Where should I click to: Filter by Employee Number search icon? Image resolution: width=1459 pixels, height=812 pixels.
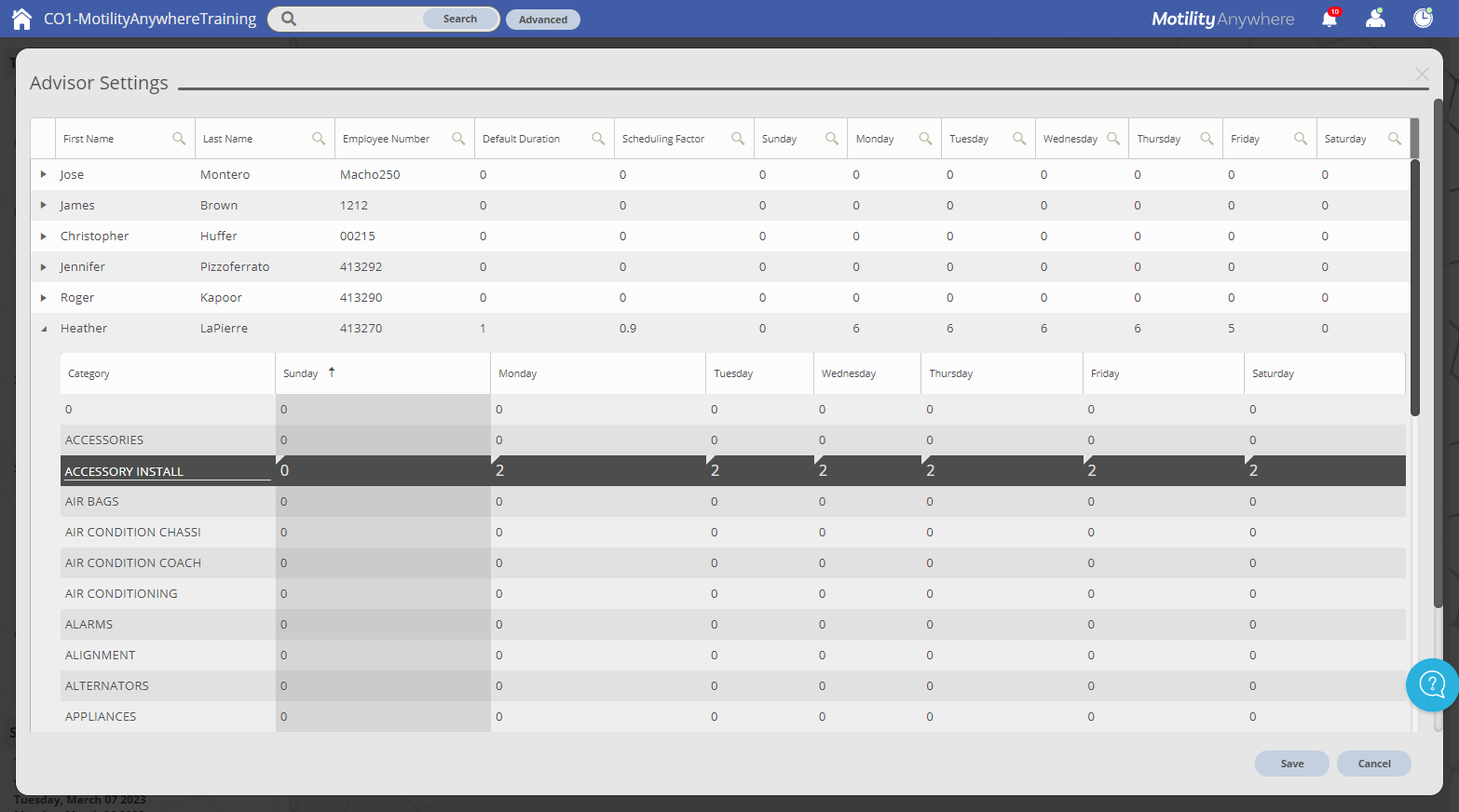coord(458,139)
